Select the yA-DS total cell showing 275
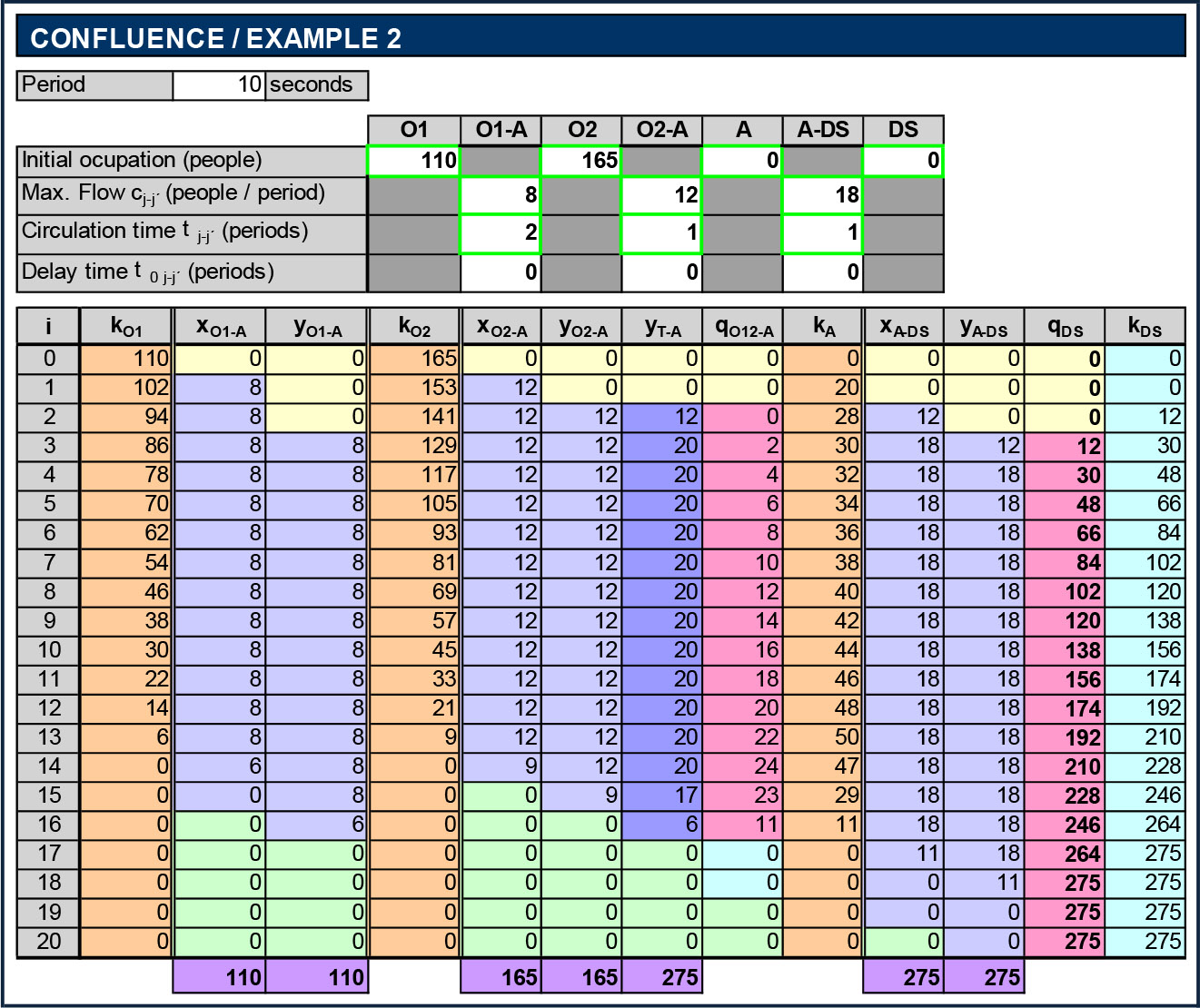The height and width of the screenshot is (1008, 1200). click(983, 977)
